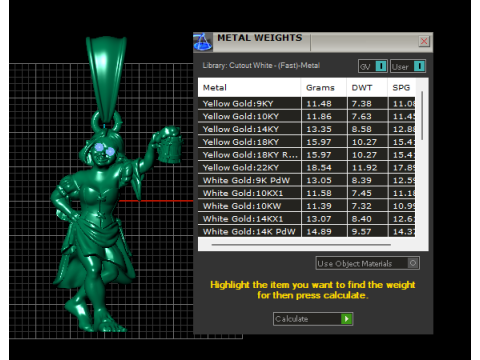480x360 pixels.
Task: Toggle the User library switch
Action: click(x=408, y=66)
